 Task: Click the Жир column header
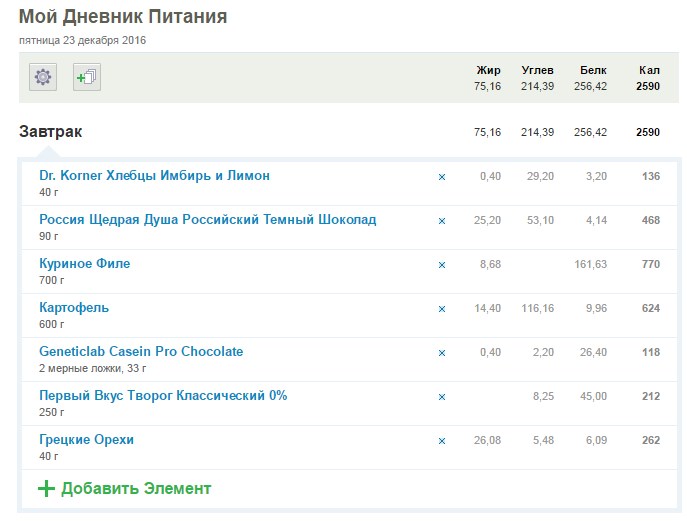point(489,70)
